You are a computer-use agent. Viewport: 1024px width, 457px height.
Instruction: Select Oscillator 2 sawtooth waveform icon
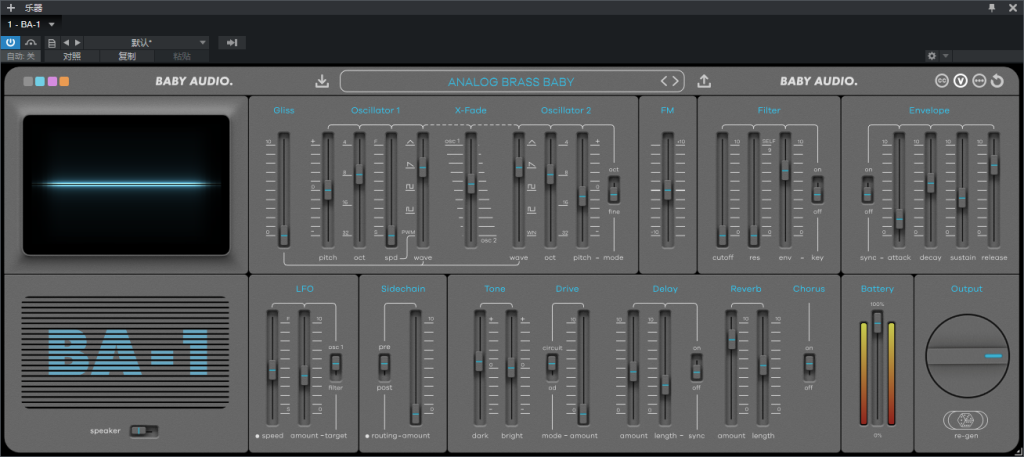pos(532,165)
